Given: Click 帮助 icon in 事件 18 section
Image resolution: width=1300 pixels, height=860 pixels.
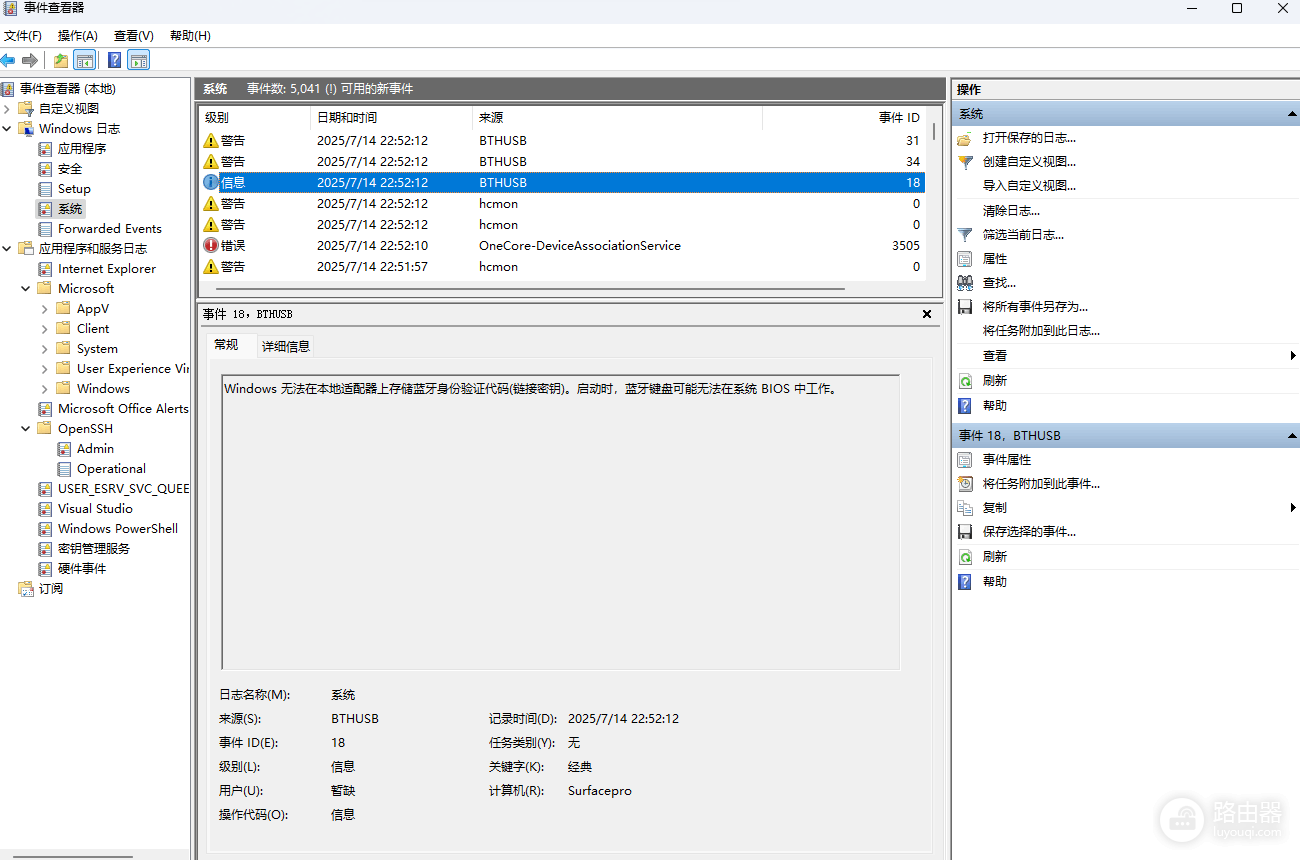Looking at the screenshot, I should click(965, 582).
